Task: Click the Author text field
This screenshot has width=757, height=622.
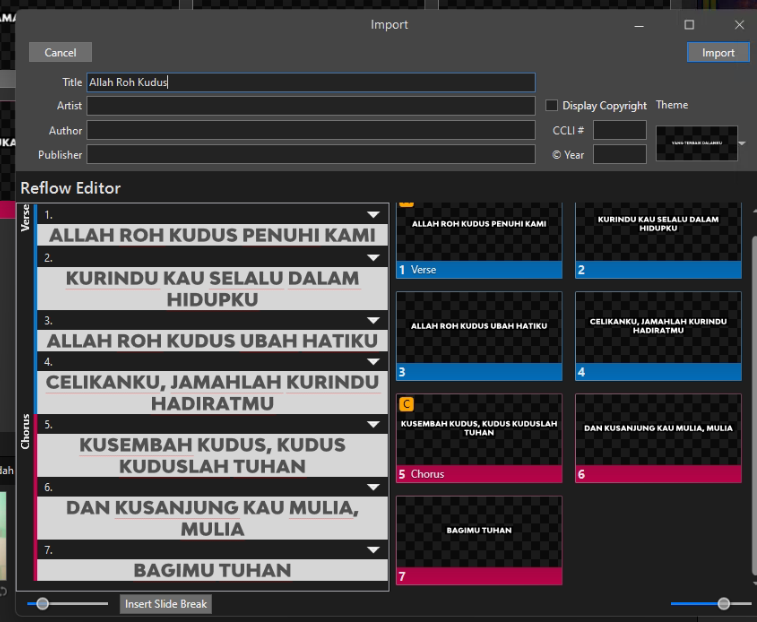Action: 310,130
